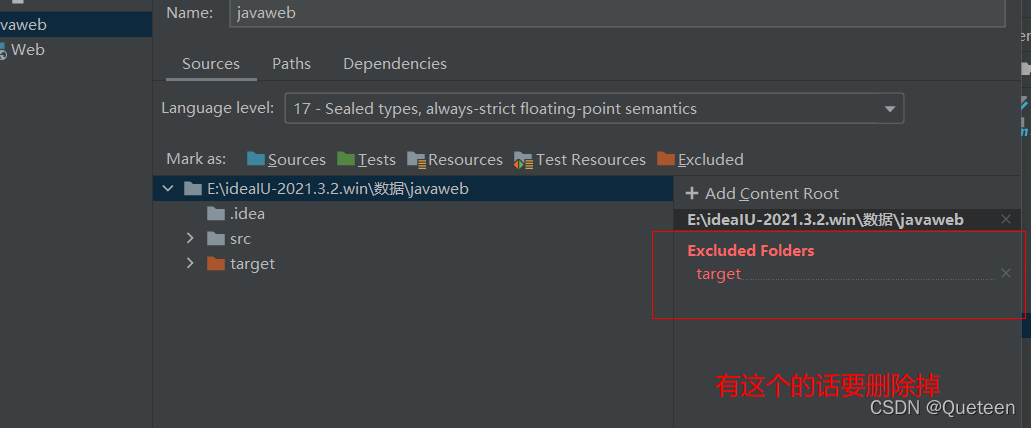The height and width of the screenshot is (428, 1031).
Task: Click the src folder icon
Action: coord(216,239)
